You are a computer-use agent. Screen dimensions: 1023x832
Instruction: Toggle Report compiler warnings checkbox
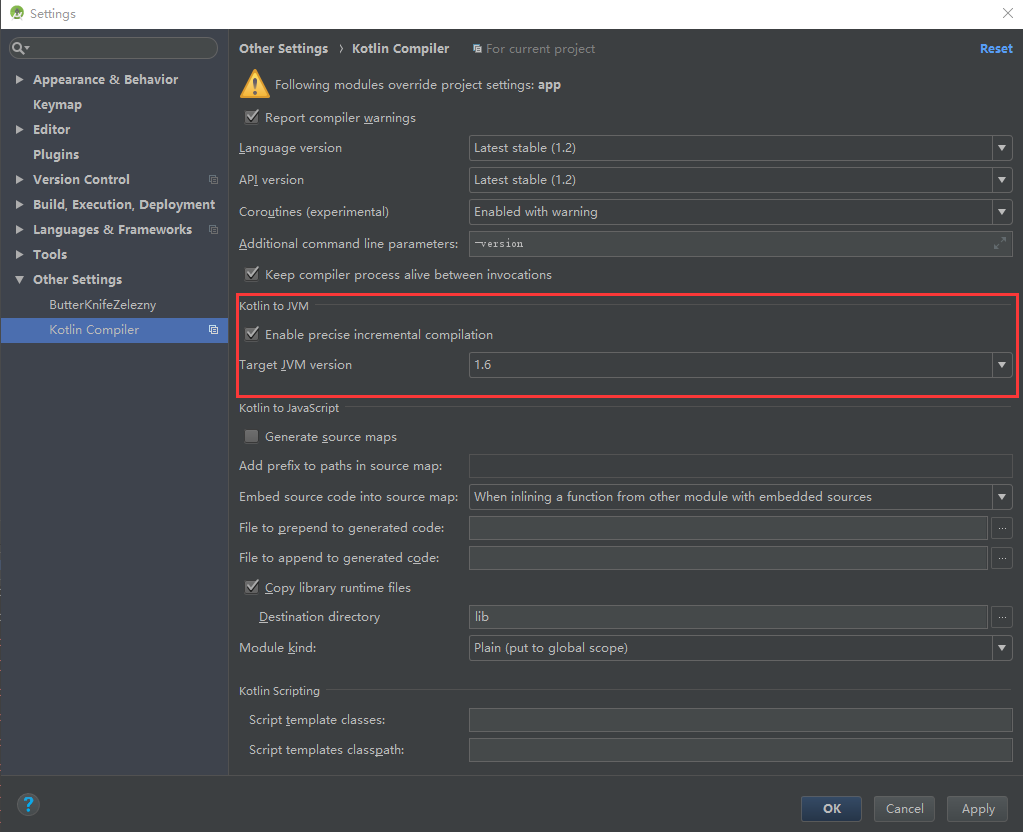coord(252,117)
